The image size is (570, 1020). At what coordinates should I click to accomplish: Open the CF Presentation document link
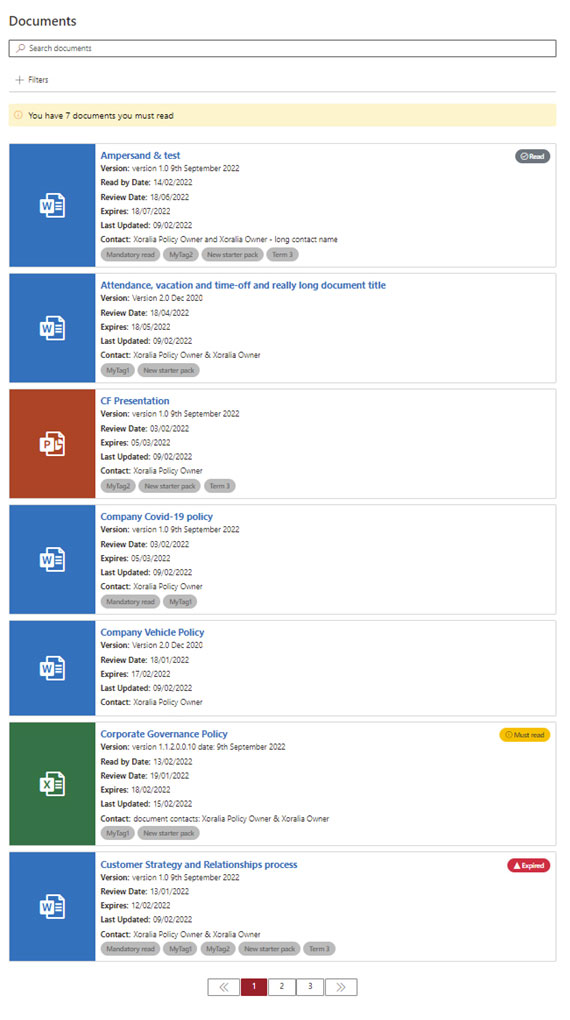click(135, 401)
